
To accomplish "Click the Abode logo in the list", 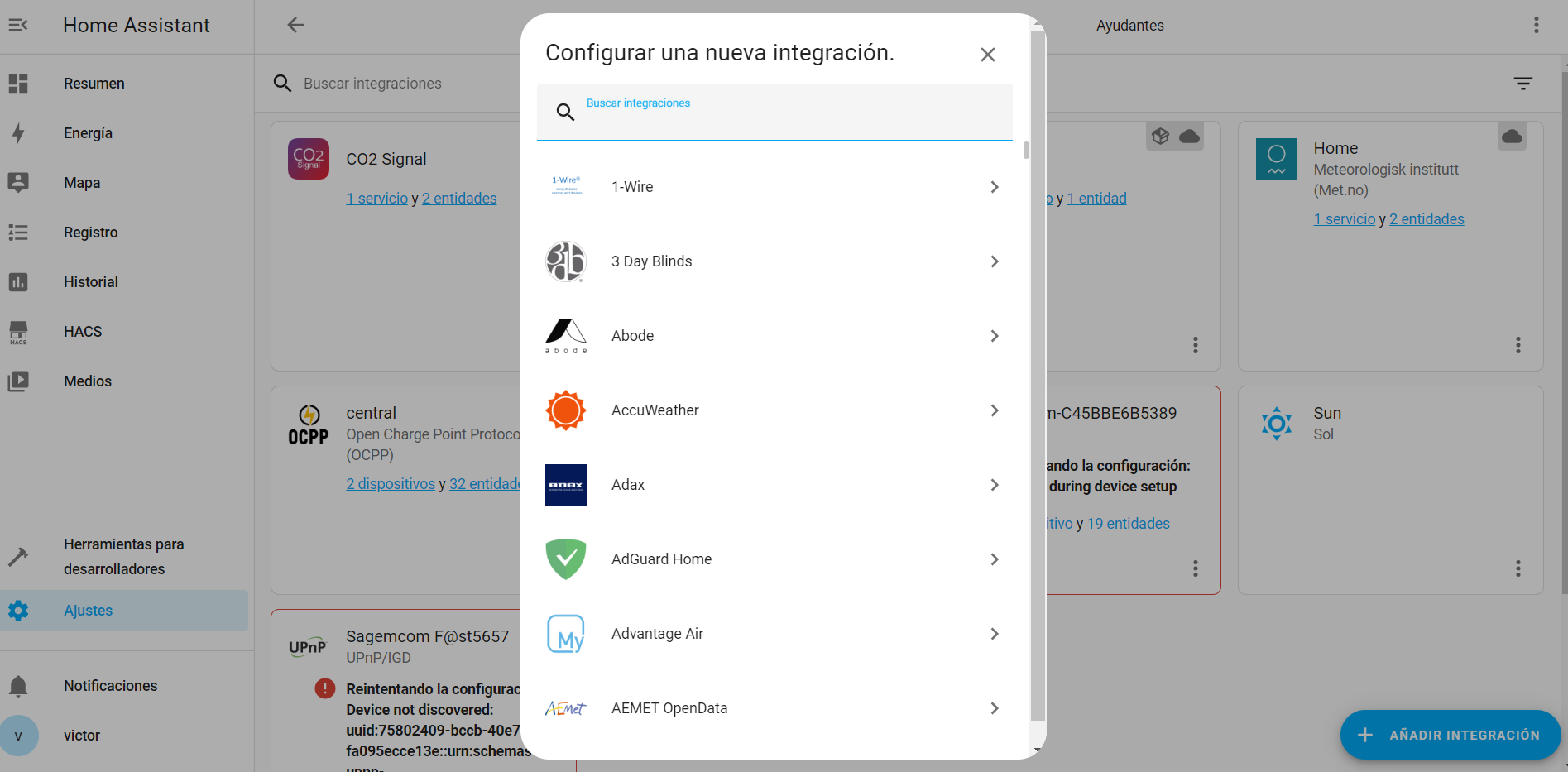I will pyautogui.click(x=566, y=336).
